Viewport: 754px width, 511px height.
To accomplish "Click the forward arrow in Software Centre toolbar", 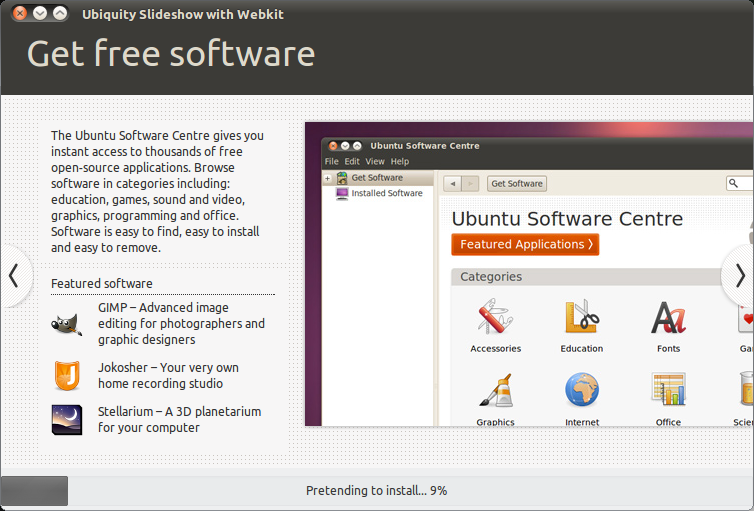I will (470, 184).
